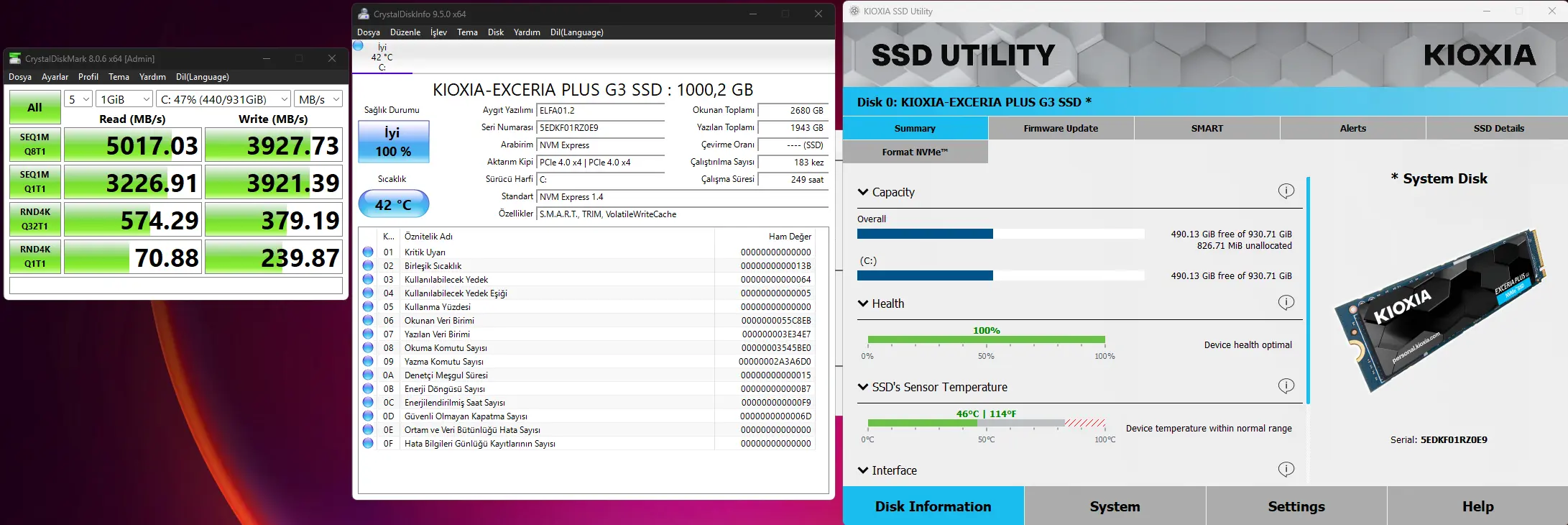Click the SSD's Sensor Temperature info icon
Screen dimensions: 1568x525
(1286, 385)
